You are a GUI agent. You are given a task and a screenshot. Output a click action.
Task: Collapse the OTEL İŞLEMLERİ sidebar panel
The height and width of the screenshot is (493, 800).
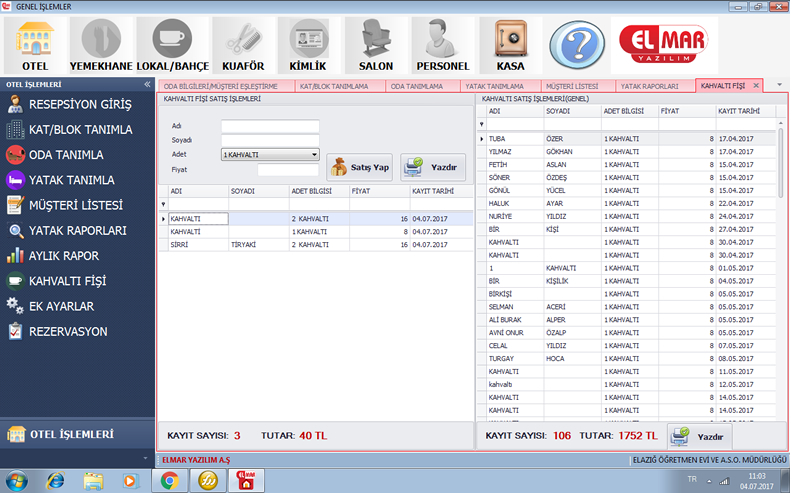point(148,85)
